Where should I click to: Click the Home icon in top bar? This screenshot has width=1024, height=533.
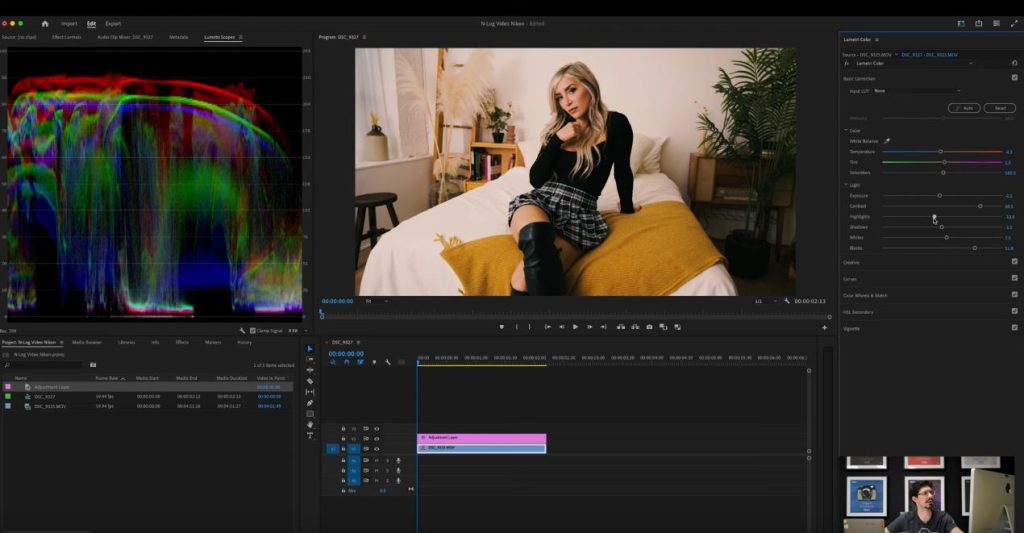44,23
